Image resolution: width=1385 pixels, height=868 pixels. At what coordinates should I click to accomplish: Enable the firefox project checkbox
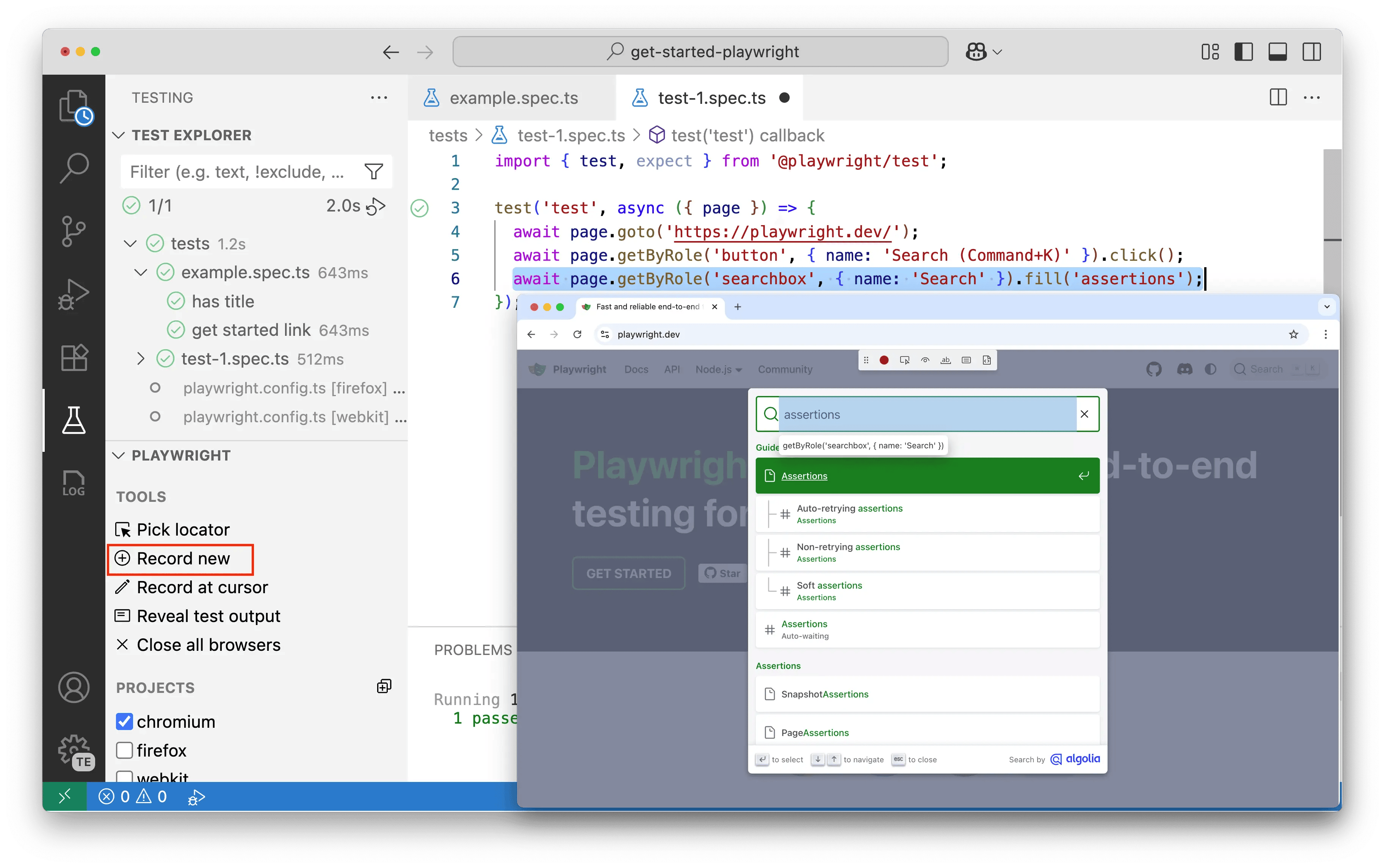[124, 750]
